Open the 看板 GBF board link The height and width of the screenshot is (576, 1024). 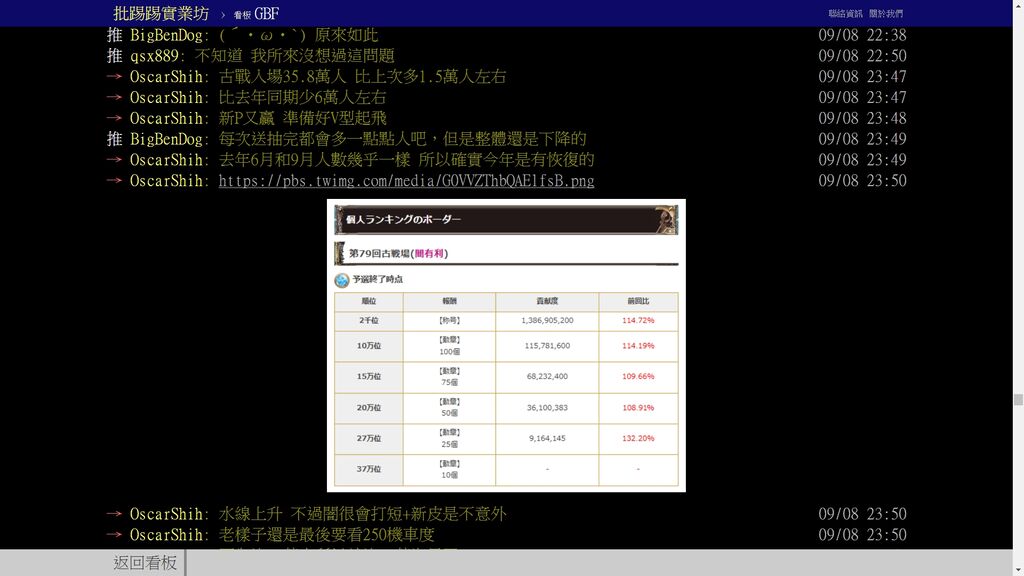point(256,14)
